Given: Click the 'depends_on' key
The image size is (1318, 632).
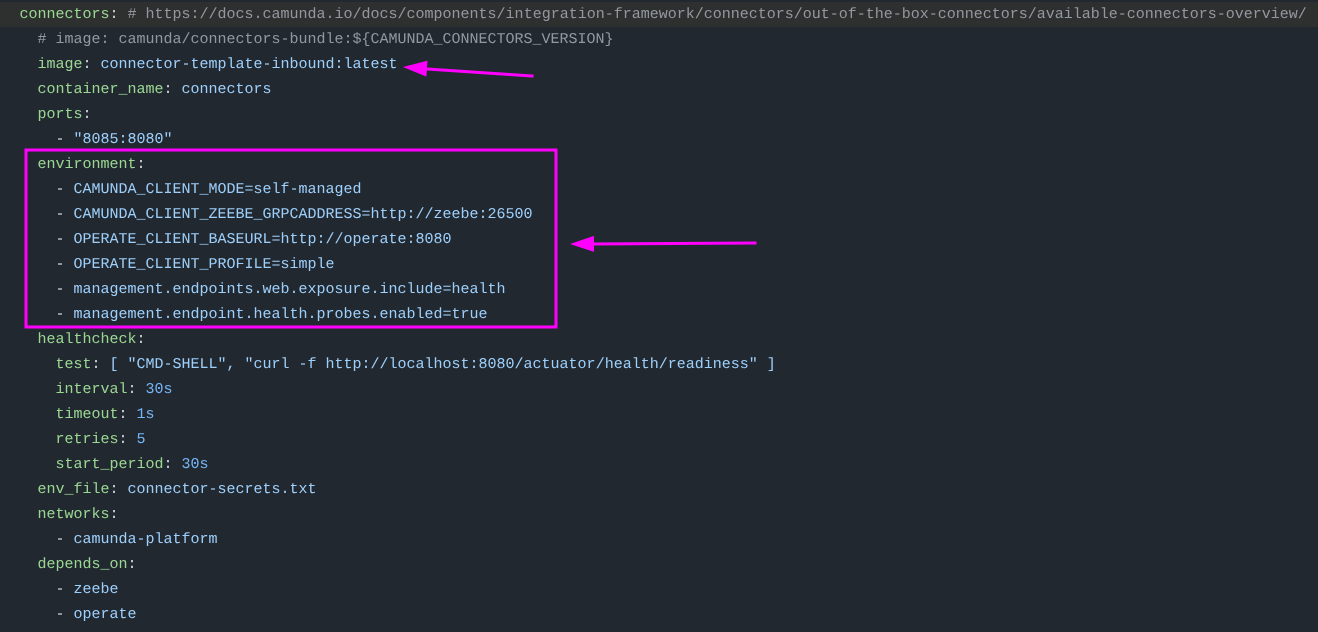Looking at the screenshot, I should [x=82, y=564].
